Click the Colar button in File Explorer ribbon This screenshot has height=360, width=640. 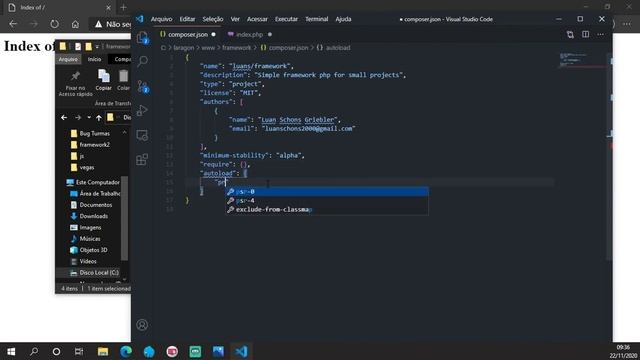(123, 80)
